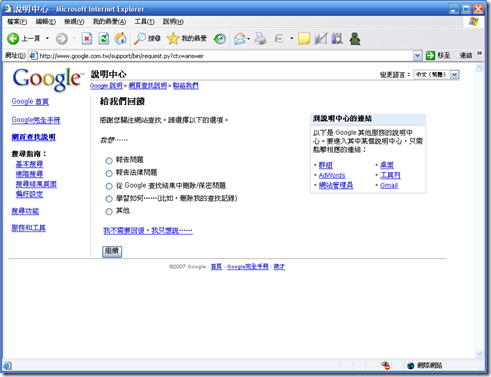Click the Search magnifier toolbar icon

click(x=139, y=39)
